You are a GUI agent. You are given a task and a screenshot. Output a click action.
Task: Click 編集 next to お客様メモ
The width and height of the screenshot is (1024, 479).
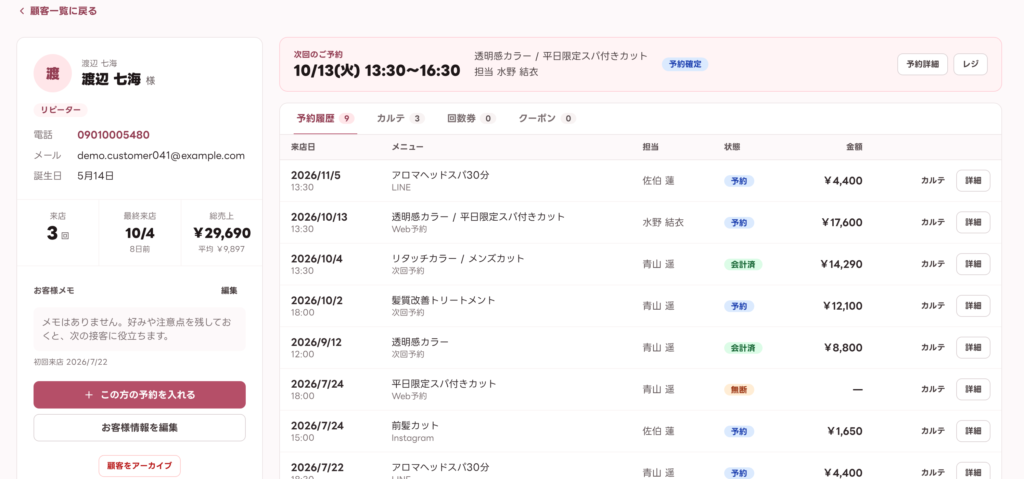point(229,290)
